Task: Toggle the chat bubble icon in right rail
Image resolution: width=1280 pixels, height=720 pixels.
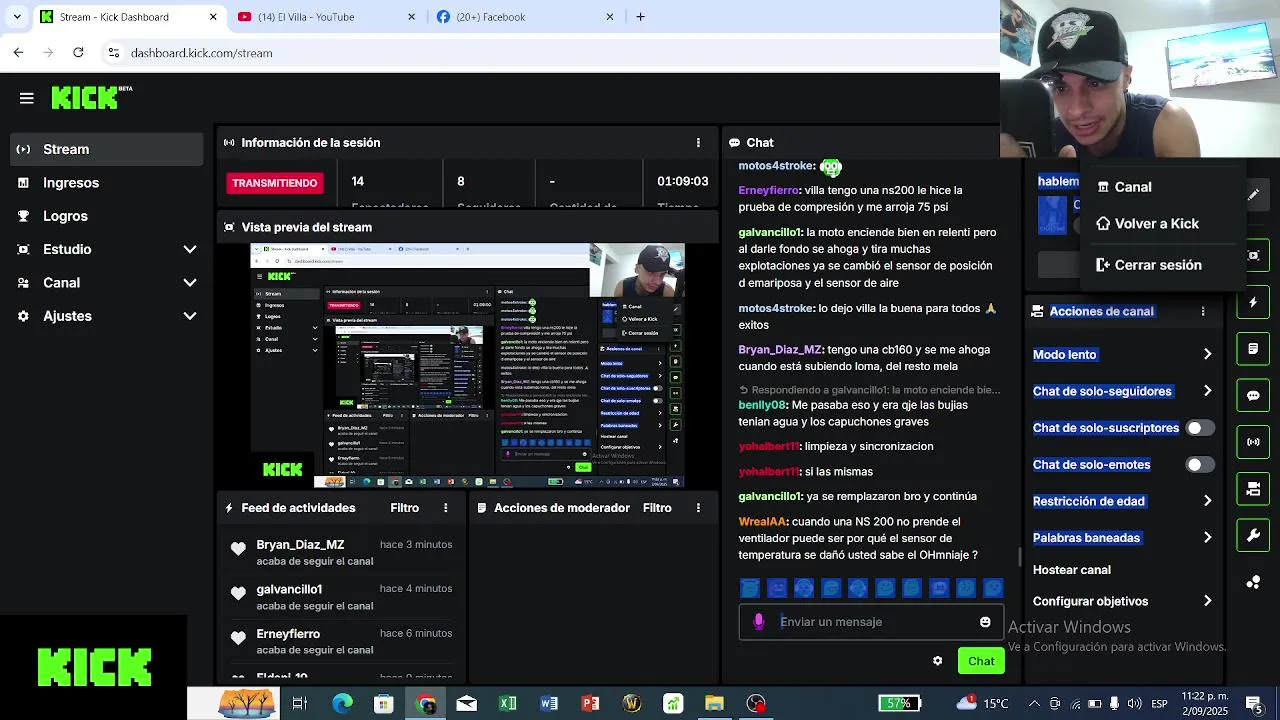Action: (1254, 395)
